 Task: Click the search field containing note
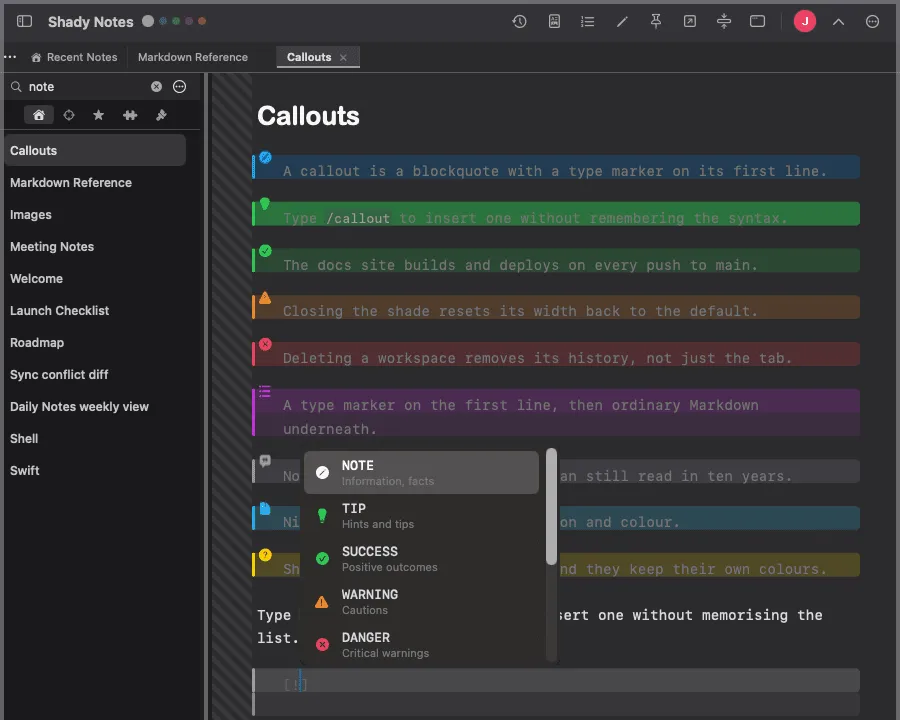coord(86,87)
